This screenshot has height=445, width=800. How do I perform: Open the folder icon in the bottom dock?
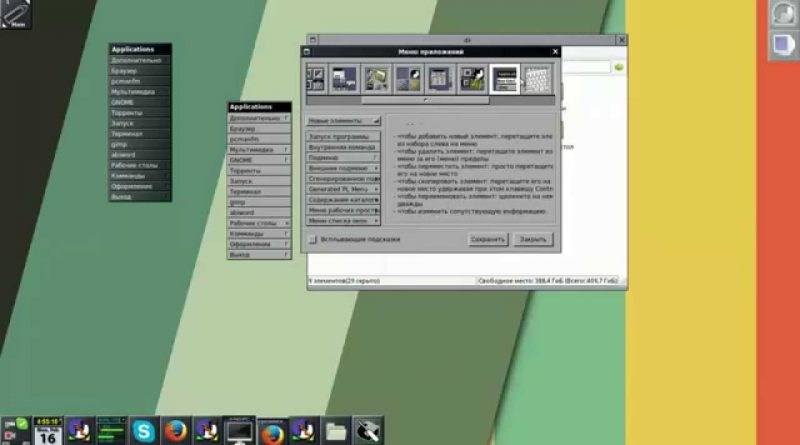click(336, 431)
